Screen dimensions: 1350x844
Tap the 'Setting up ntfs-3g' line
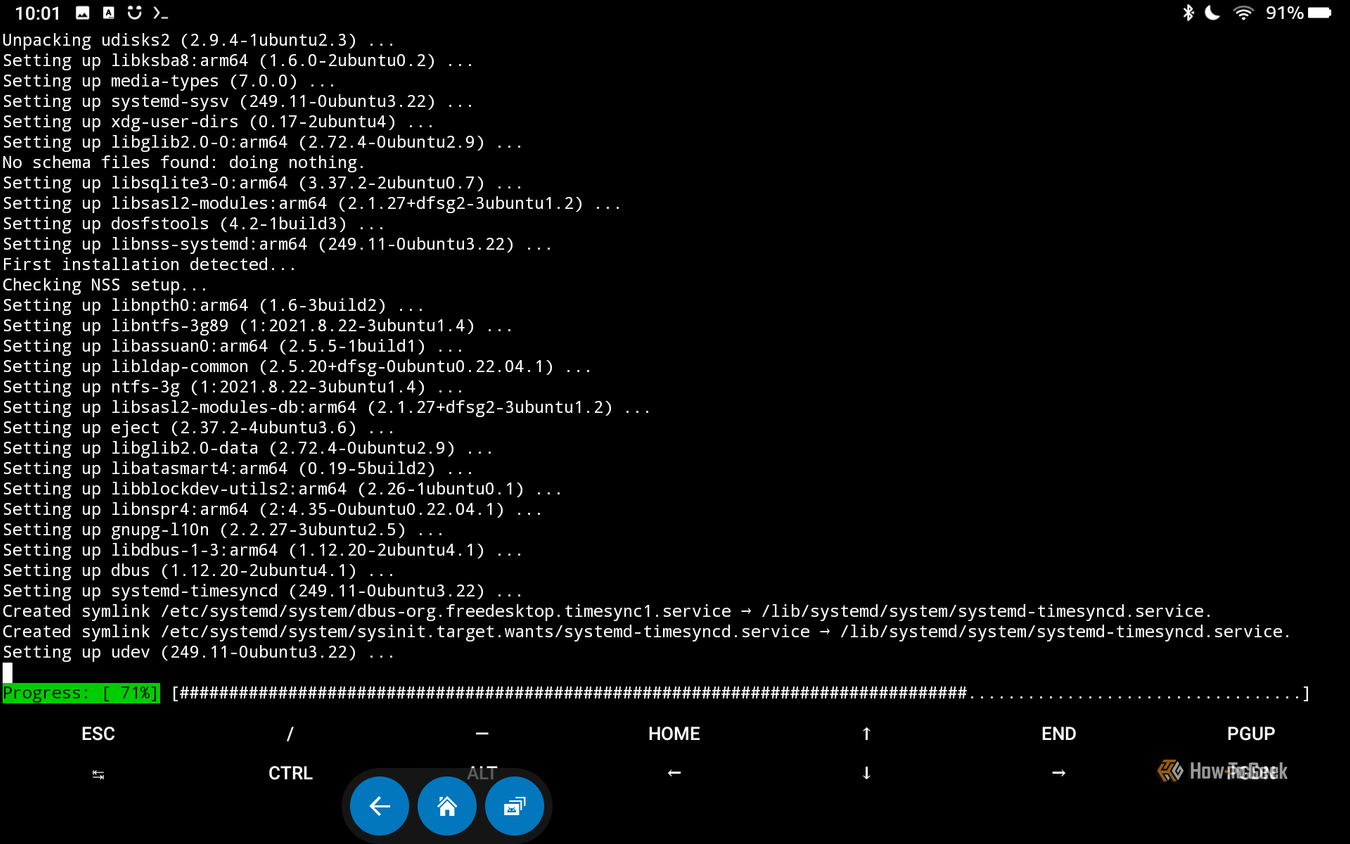coord(233,387)
